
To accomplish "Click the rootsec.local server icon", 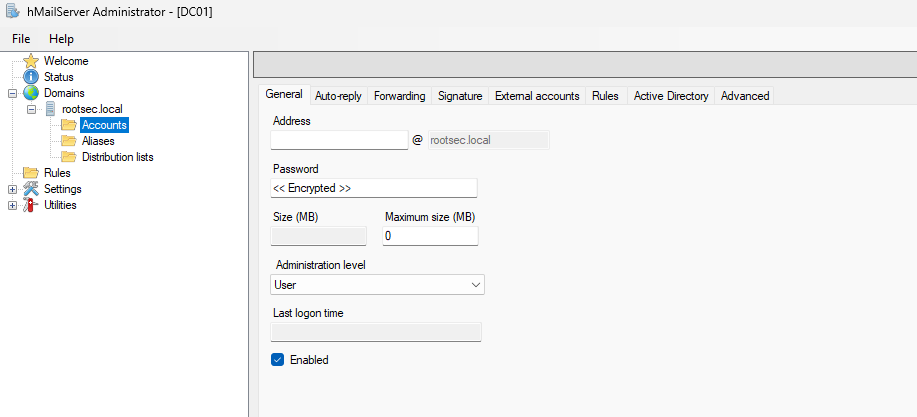I will point(51,109).
